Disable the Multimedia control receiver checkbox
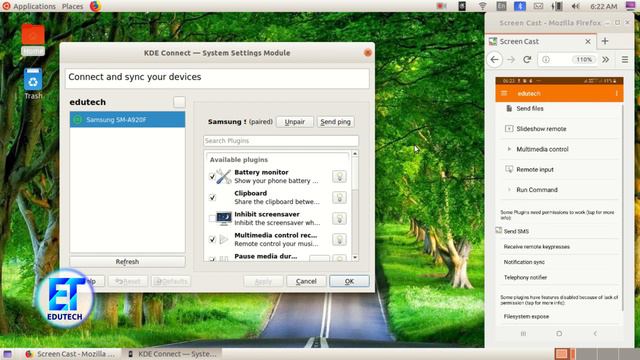 pos(212,240)
